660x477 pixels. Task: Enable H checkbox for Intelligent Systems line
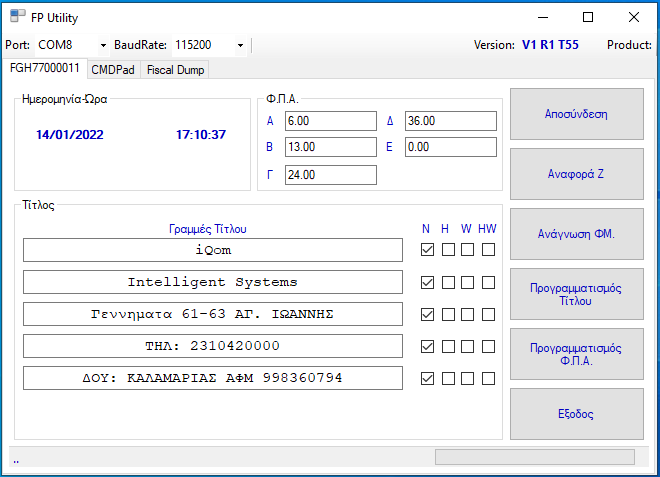[x=448, y=282]
